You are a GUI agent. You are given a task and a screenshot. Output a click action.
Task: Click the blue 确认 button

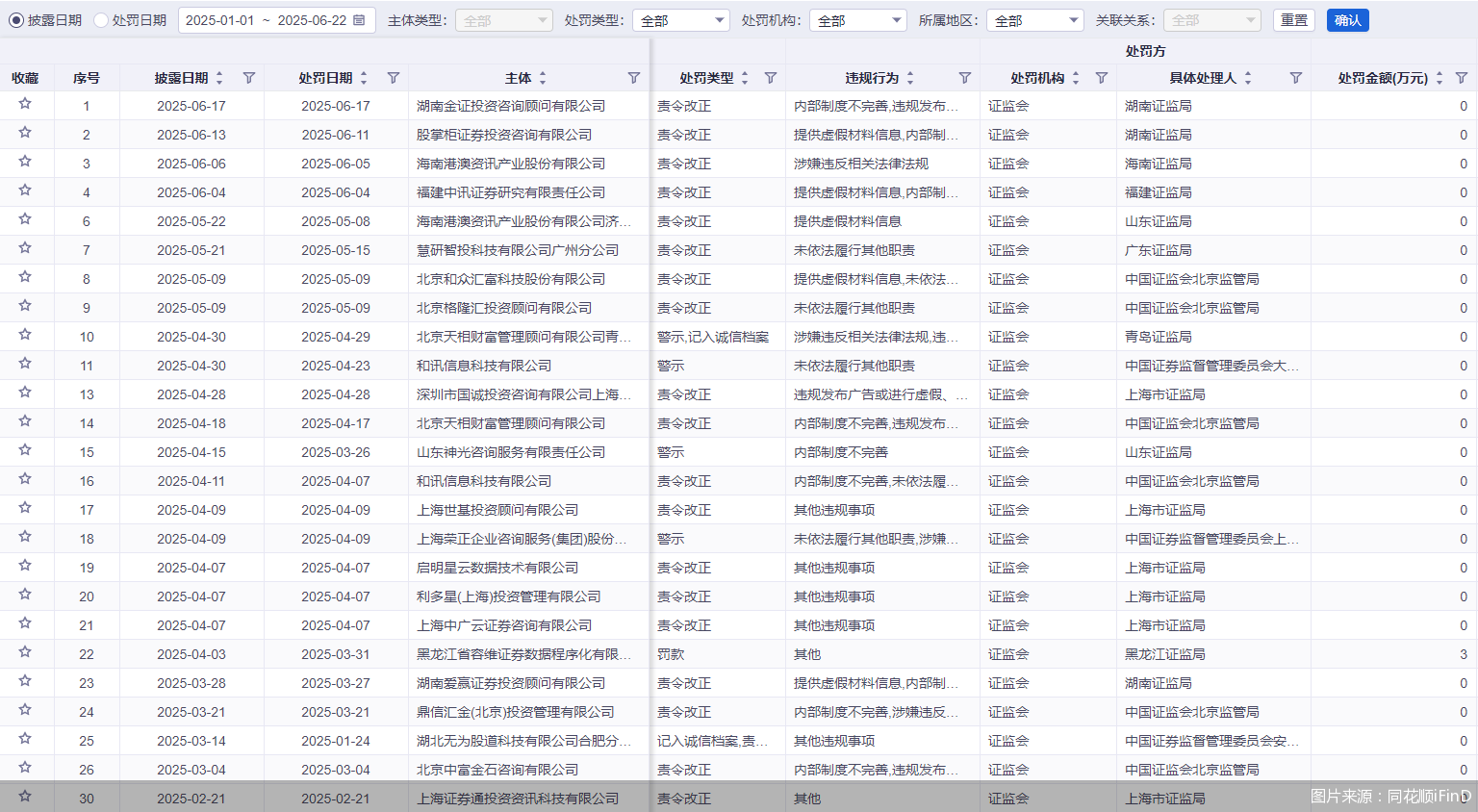click(1347, 20)
